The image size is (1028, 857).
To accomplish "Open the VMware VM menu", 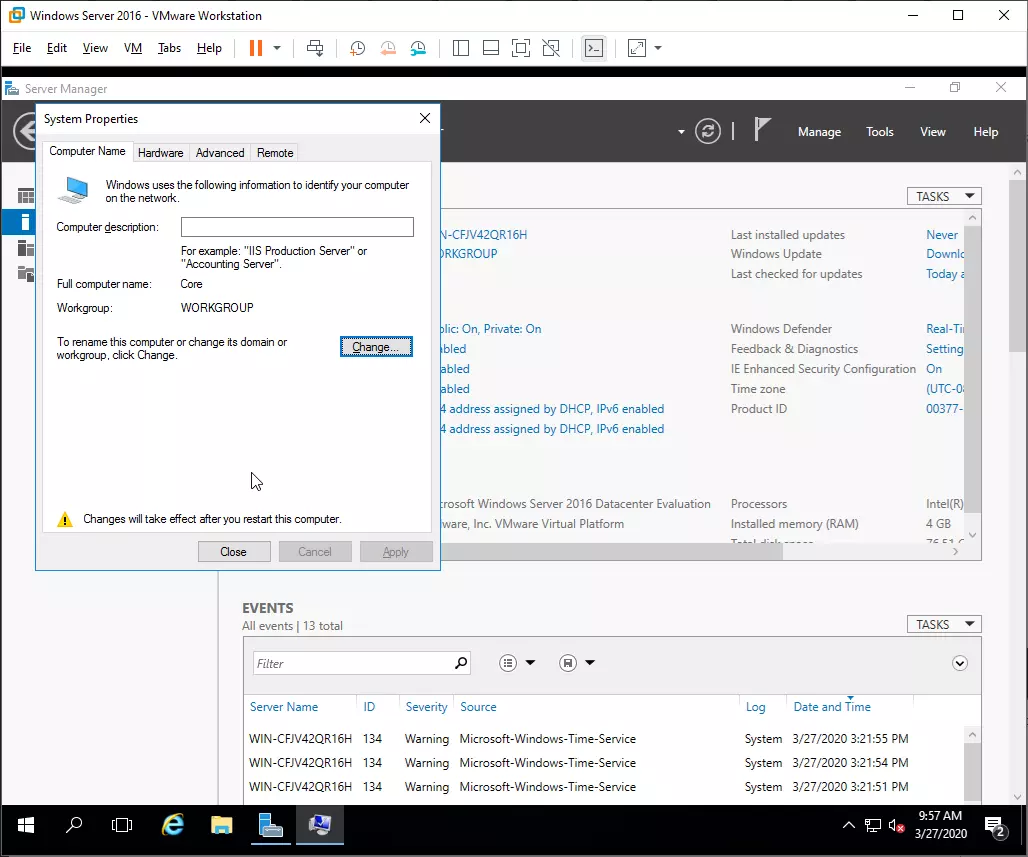I will [133, 48].
